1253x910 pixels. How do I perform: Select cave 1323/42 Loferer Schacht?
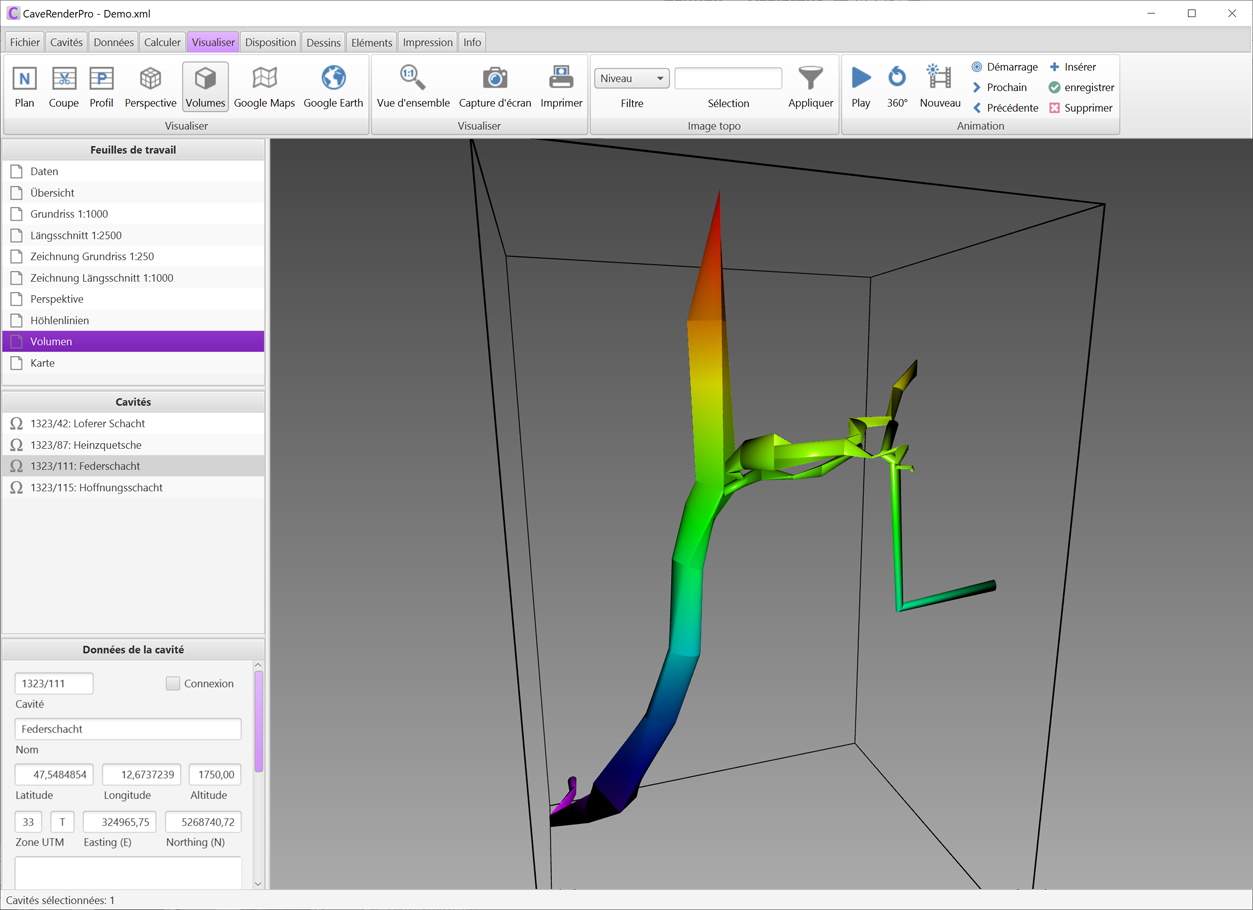coord(87,424)
